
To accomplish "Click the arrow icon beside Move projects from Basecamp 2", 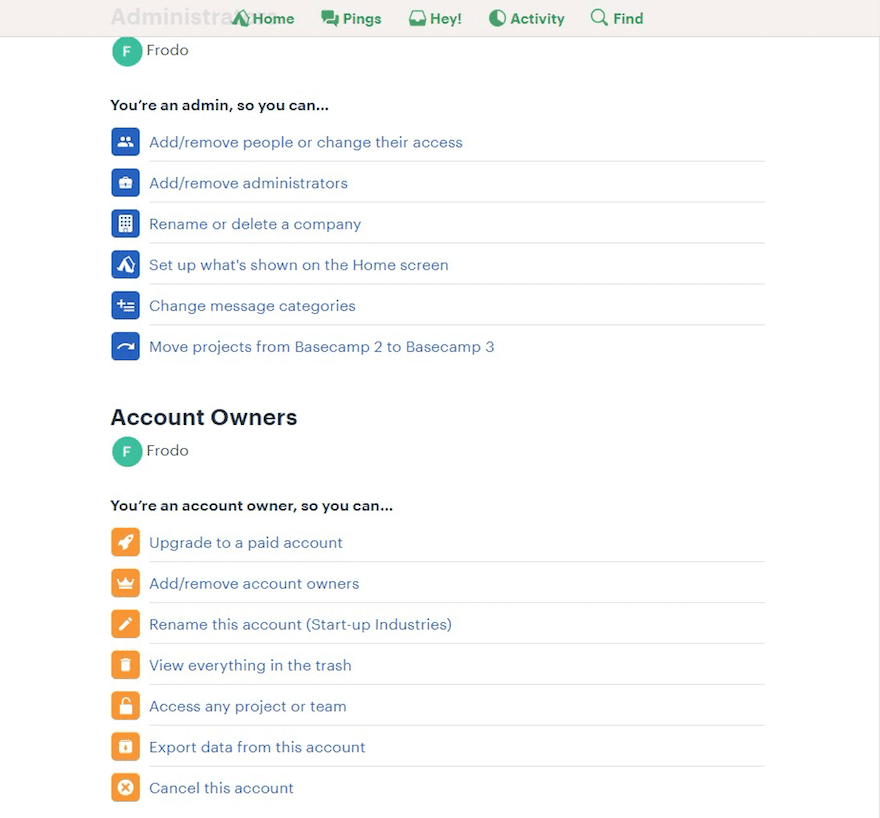I will [x=125, y=347].
